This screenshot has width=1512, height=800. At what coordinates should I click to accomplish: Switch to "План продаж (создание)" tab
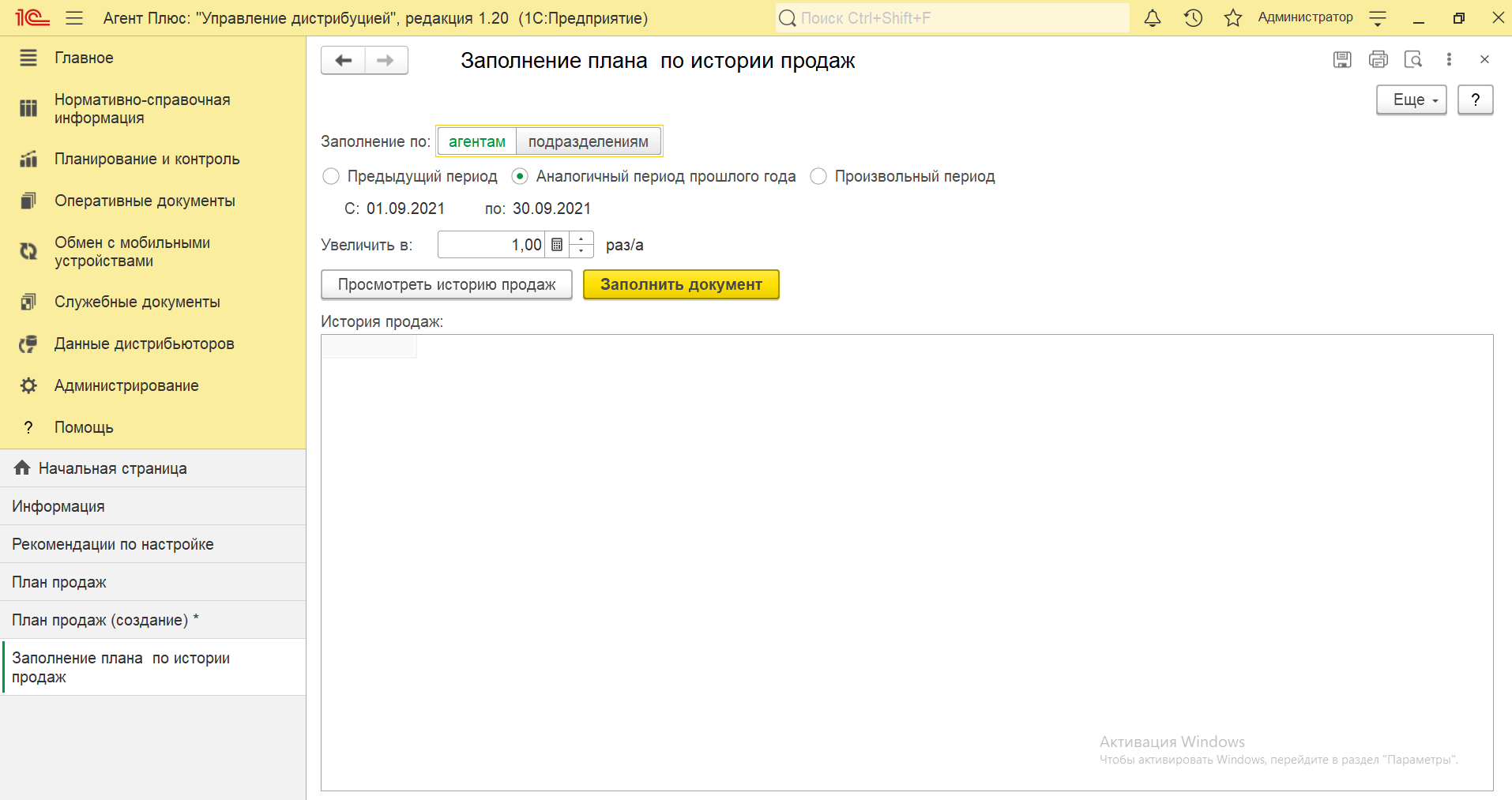(x=100, y=620)
